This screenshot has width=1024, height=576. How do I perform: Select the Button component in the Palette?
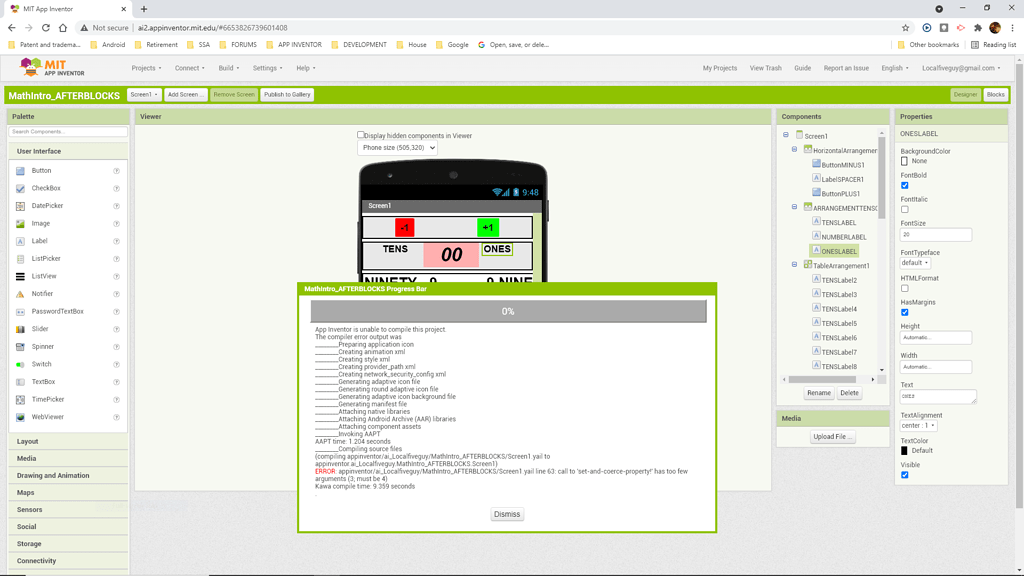(43, 170)
